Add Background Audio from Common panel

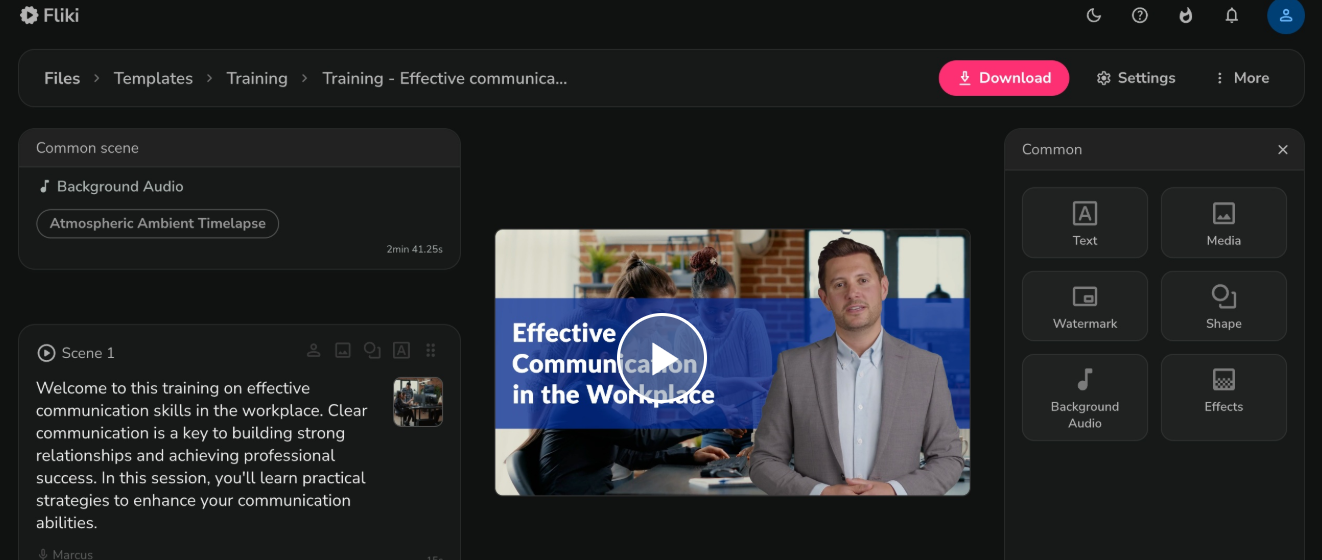click(x=1085, y=397)
